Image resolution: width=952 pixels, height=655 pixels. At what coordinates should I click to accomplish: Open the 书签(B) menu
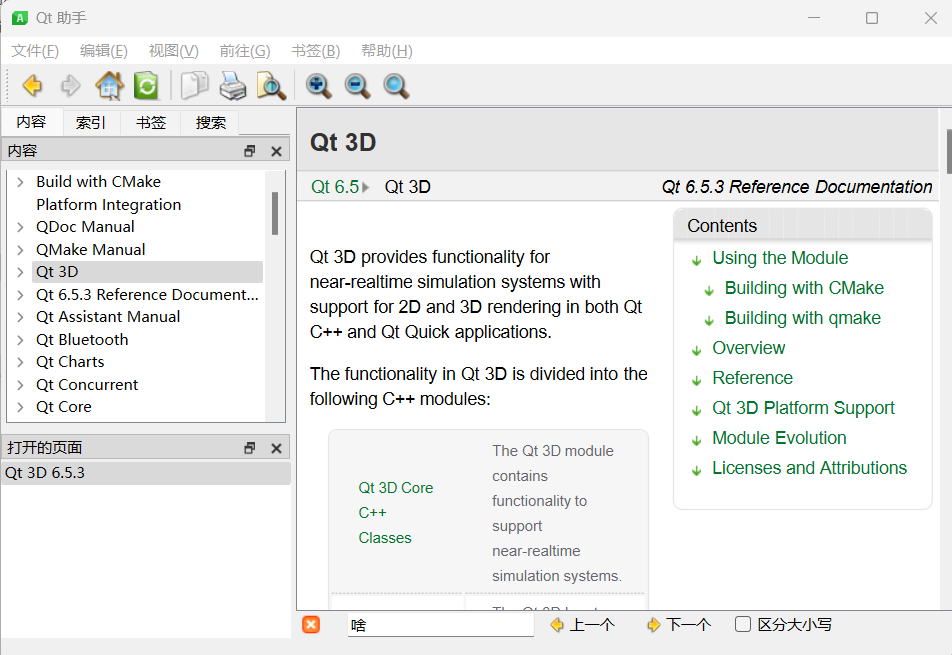(x=316, y=51)
